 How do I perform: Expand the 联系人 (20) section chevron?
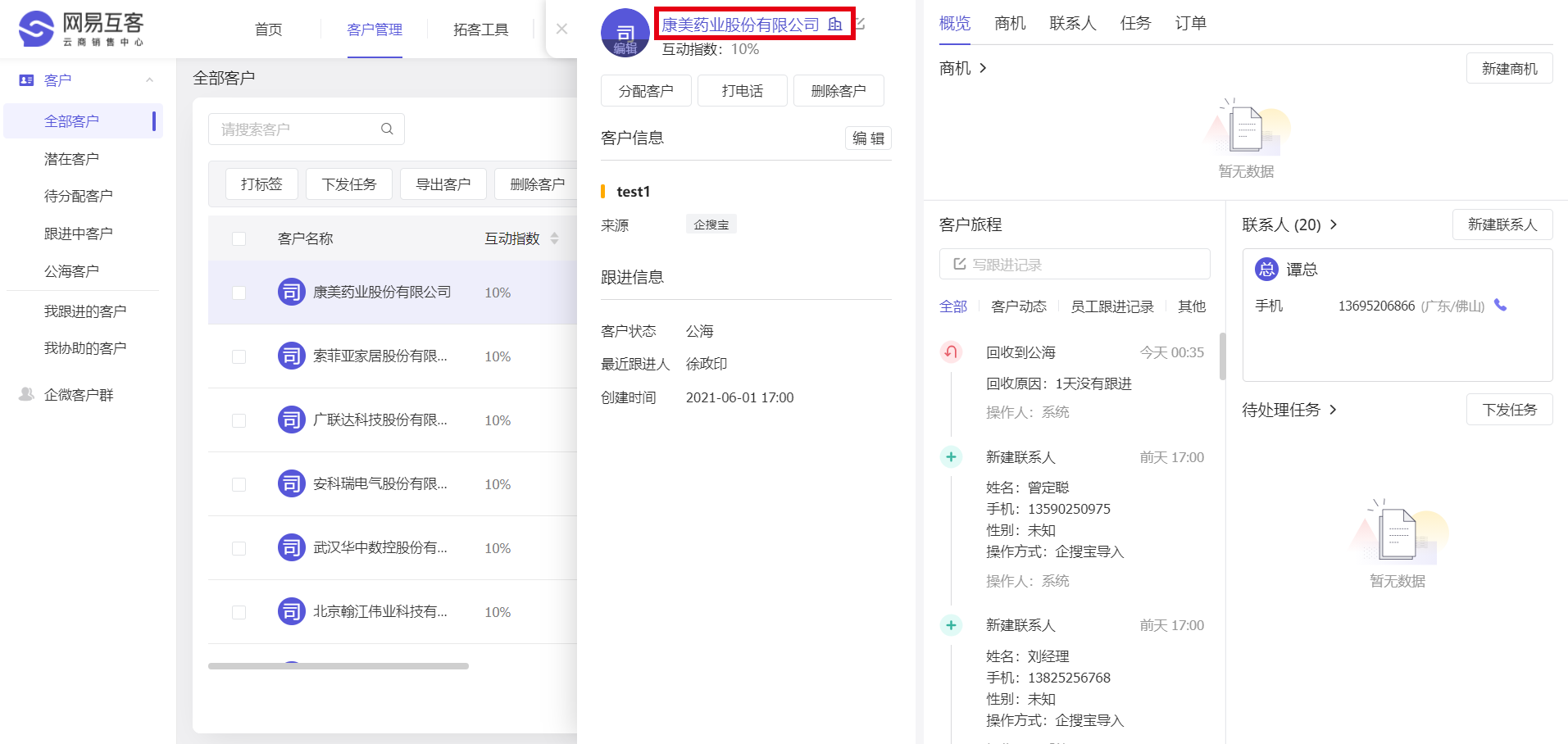(x=1334, y=225)
